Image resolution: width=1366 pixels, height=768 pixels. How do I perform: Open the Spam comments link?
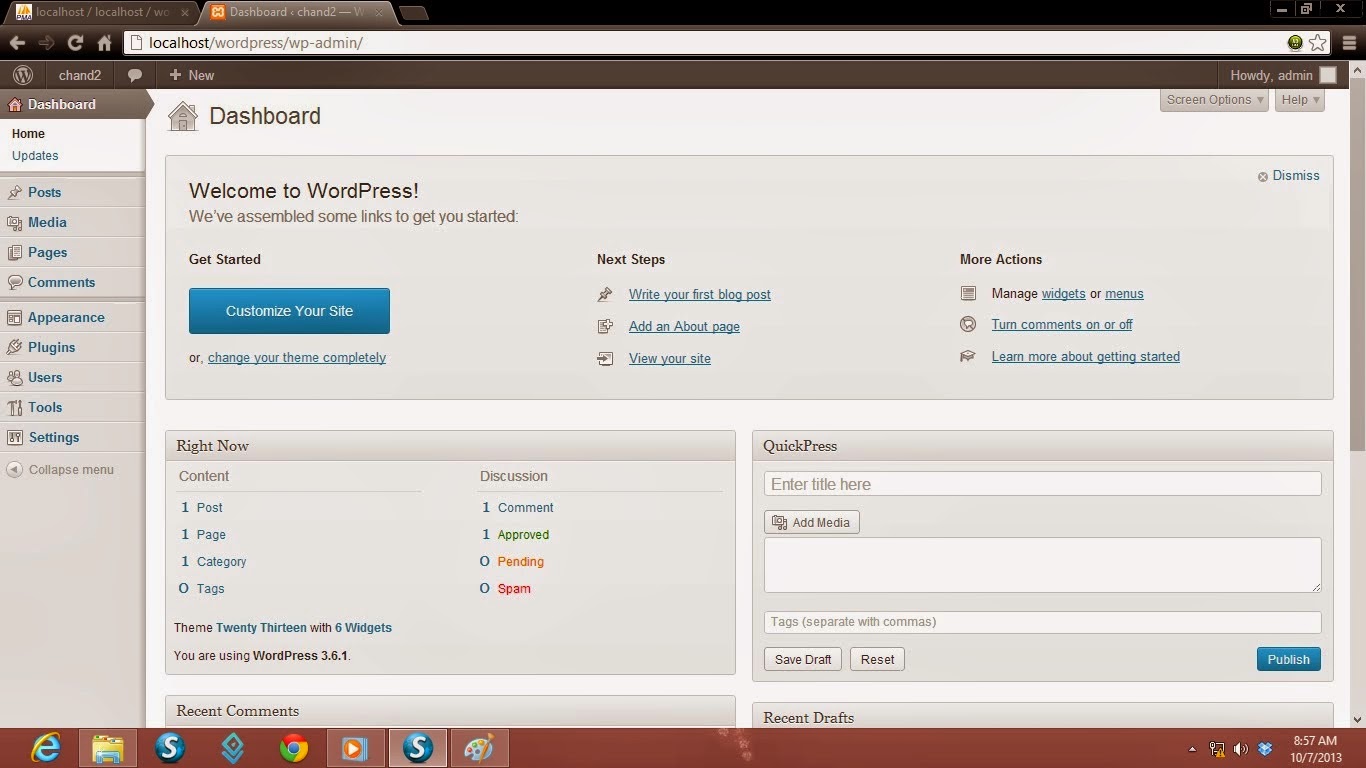coord(514,588)
